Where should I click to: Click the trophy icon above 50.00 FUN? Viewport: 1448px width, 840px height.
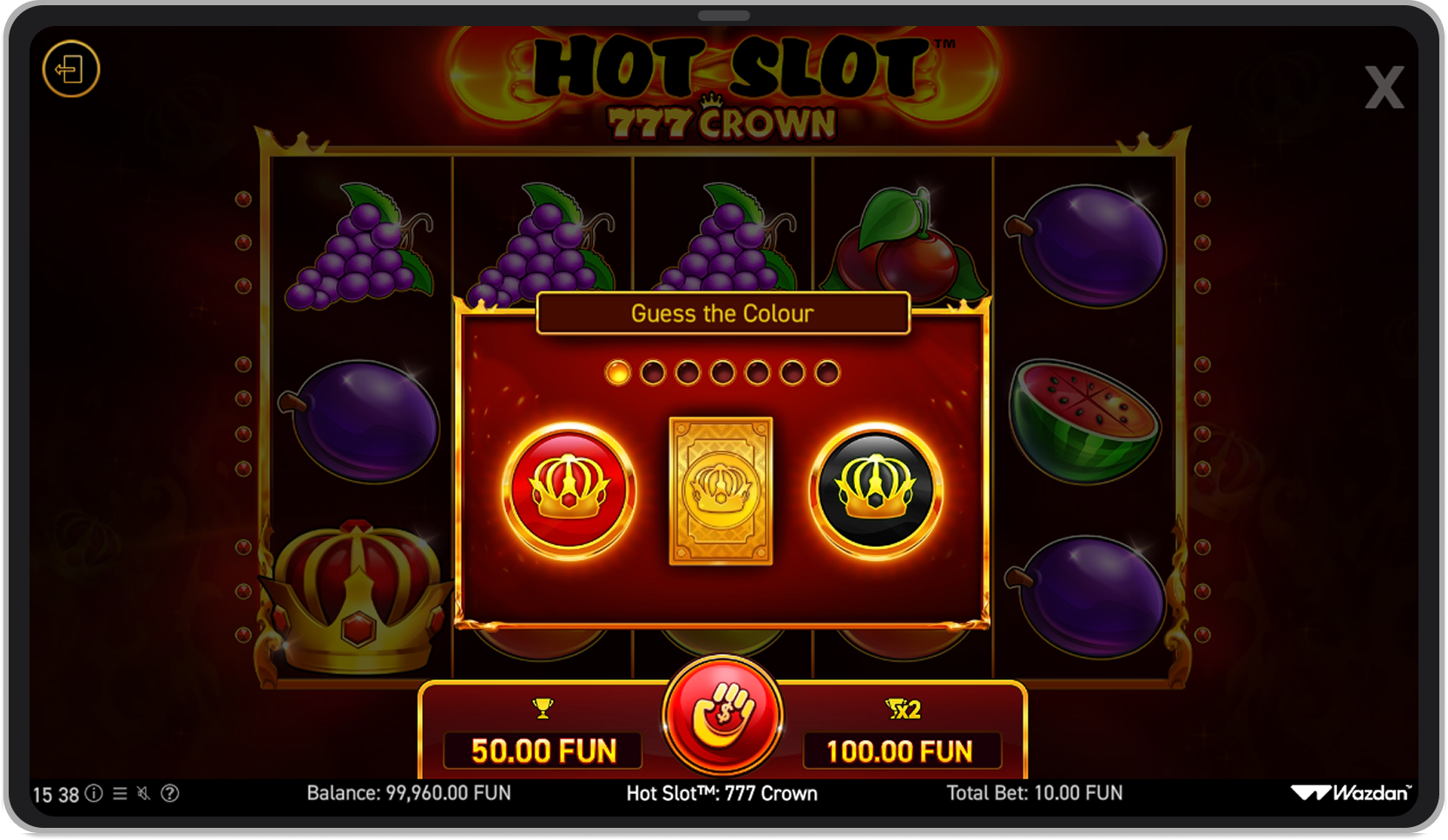543,709
